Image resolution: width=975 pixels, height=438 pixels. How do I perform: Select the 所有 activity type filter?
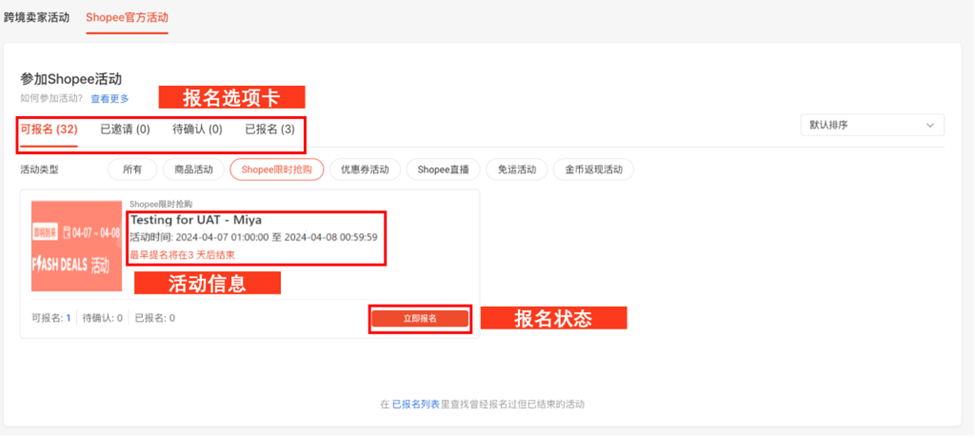(x=132, y=169)
